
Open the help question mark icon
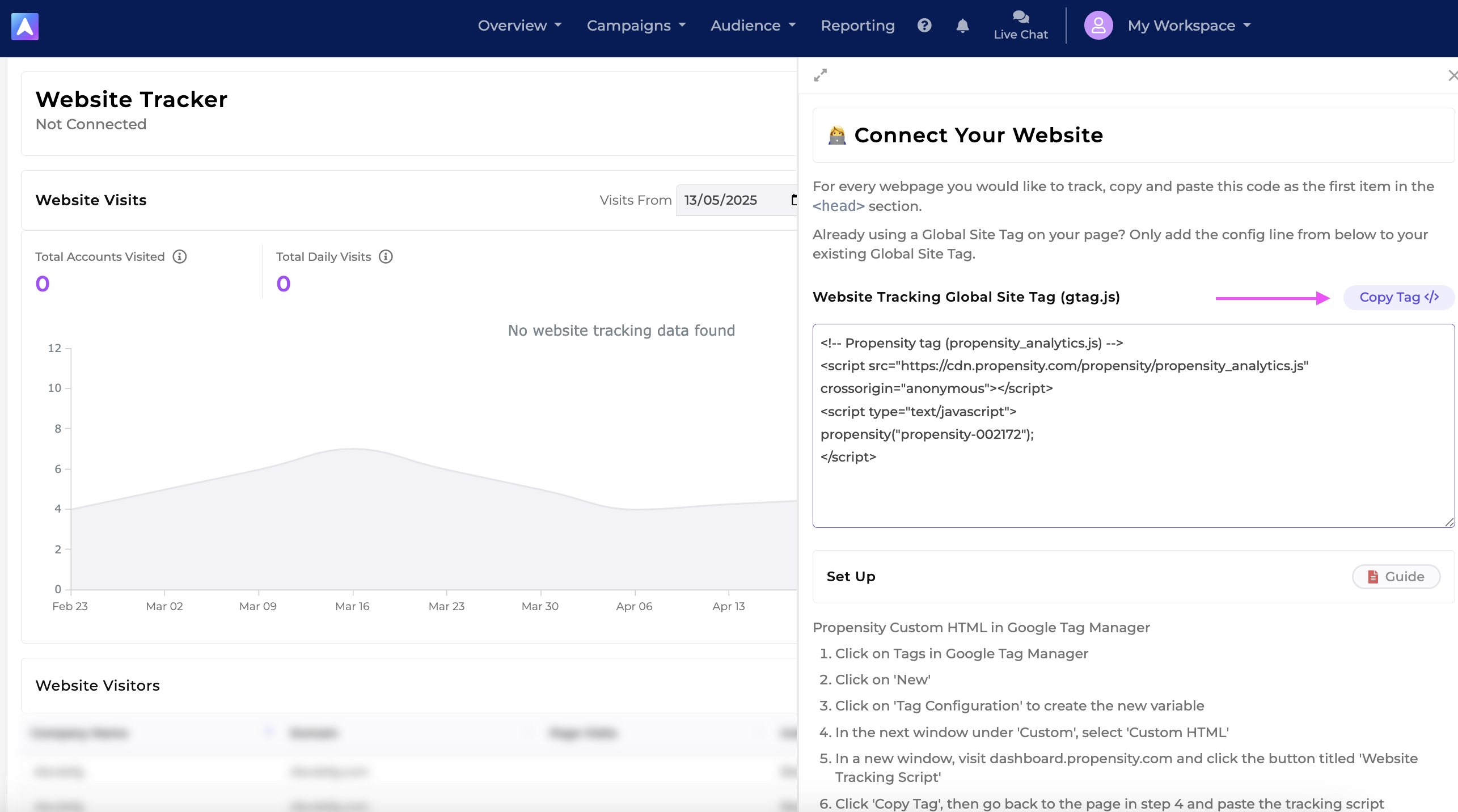click(x=924, y=26)
